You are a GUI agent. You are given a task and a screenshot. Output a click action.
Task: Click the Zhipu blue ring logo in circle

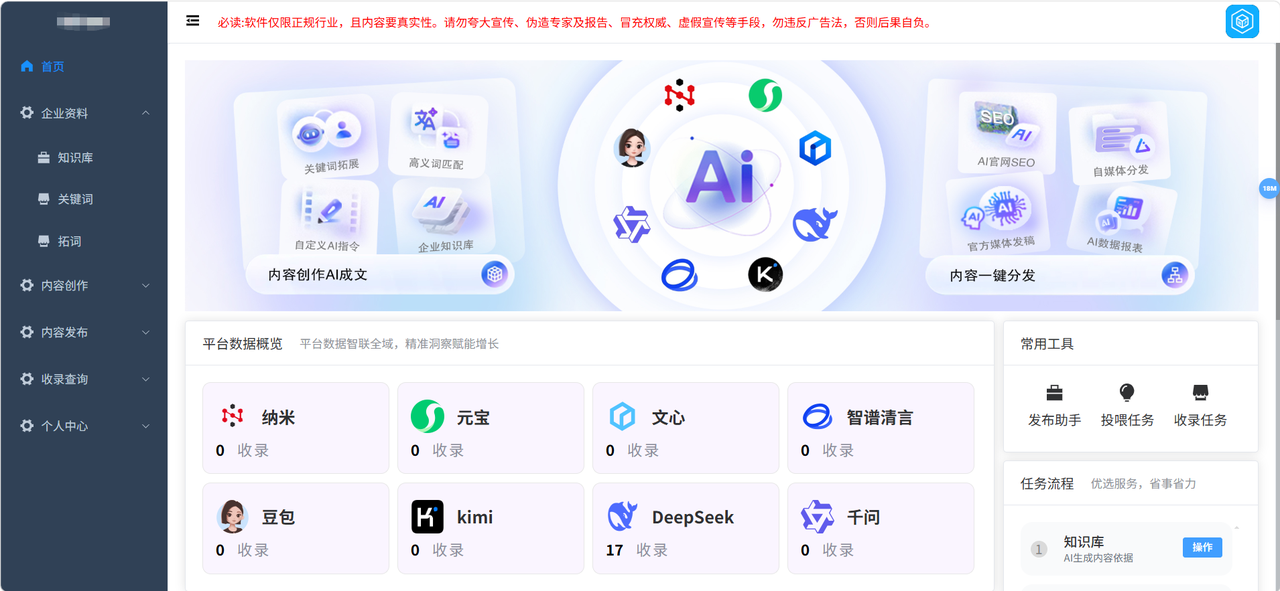coord(679,274)
